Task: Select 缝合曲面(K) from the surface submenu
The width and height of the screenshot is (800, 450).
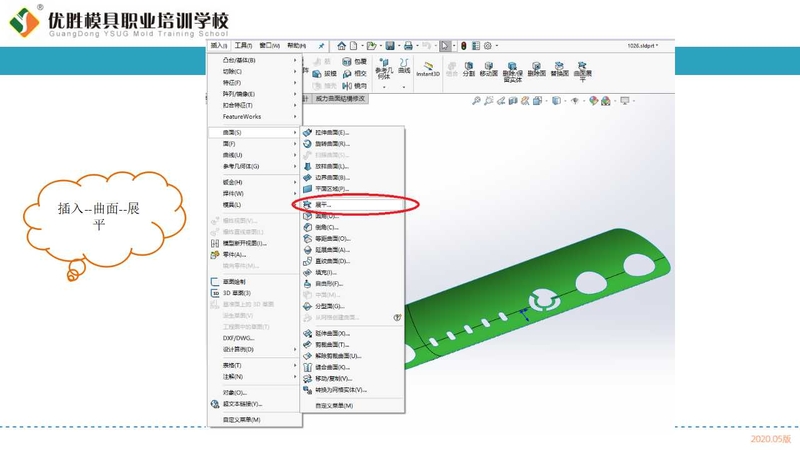Action: (x=353, y=367)
